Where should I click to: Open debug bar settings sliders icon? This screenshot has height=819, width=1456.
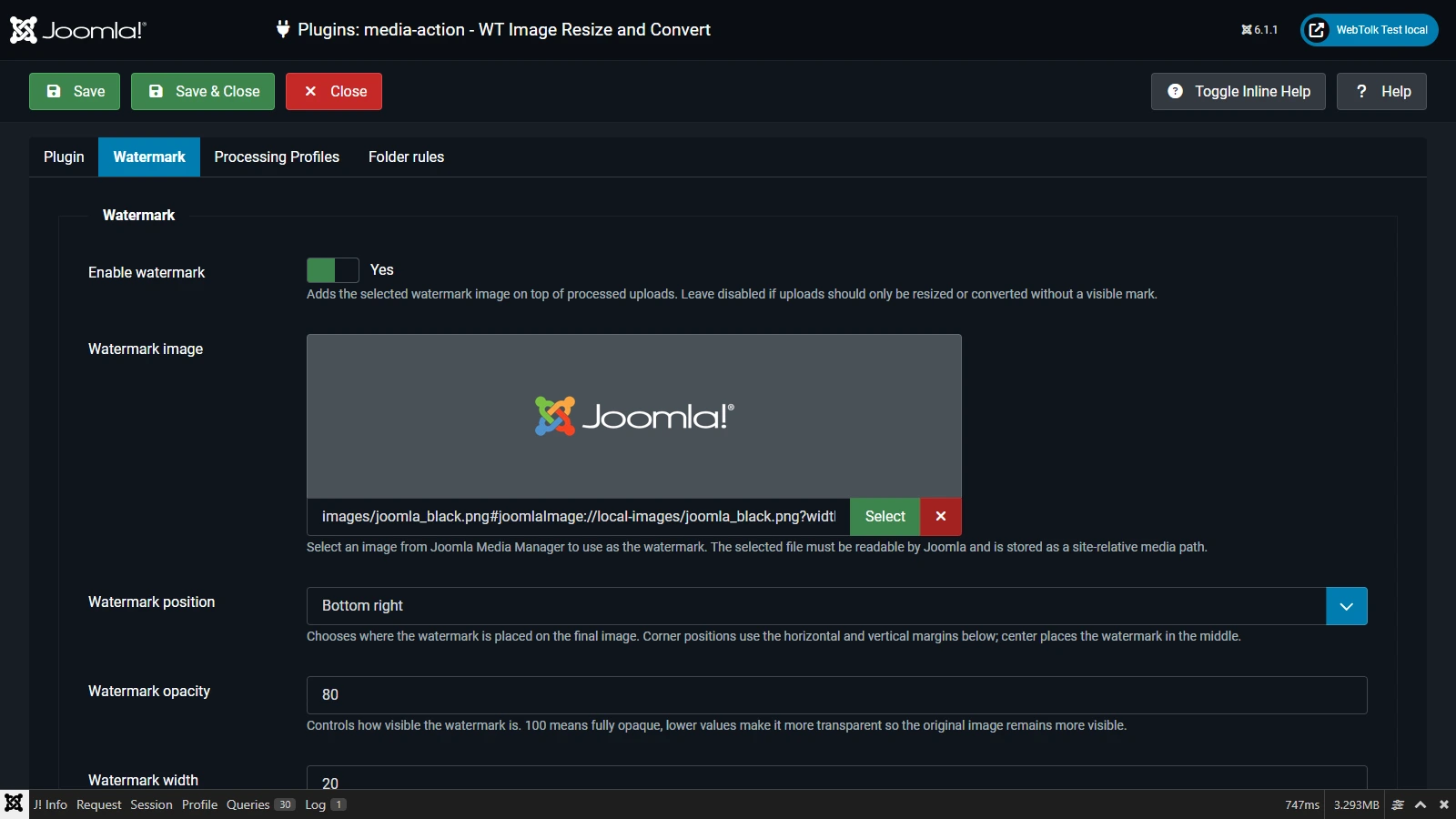pyautogui.click(x=1399, y=804)
